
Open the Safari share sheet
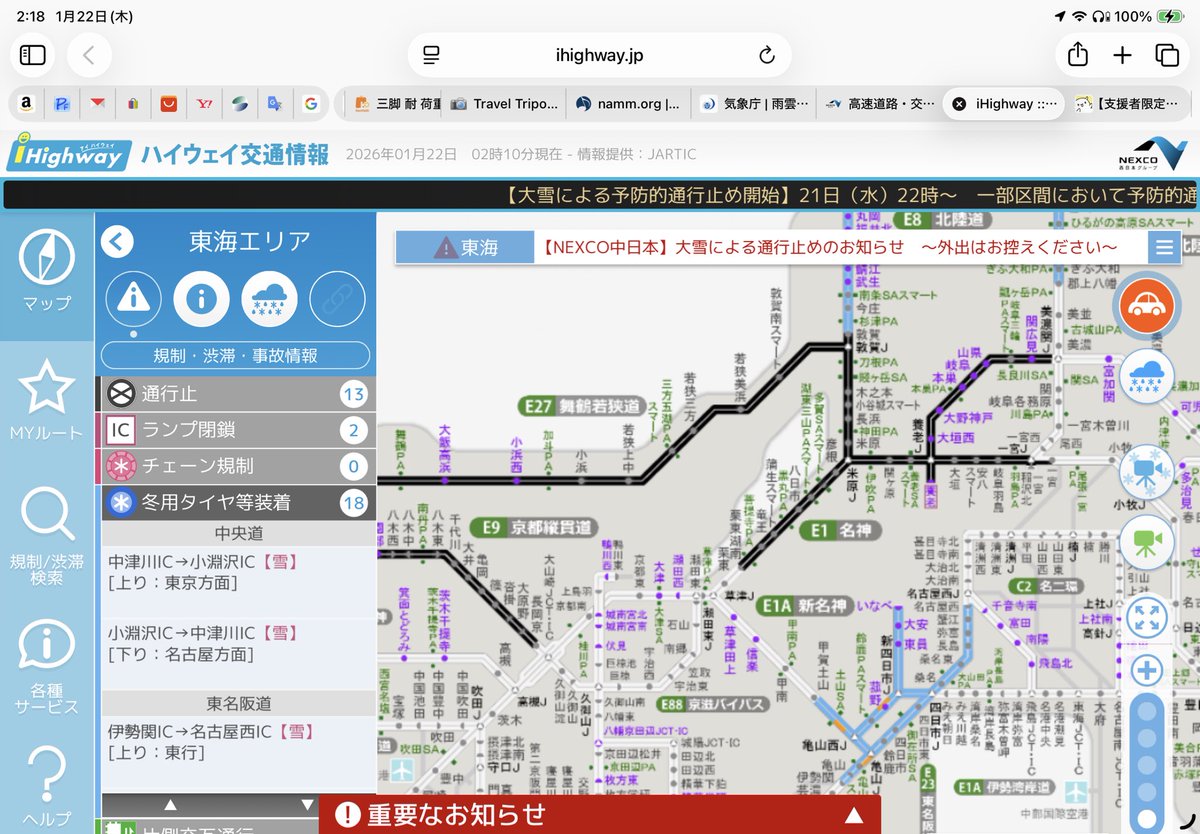coord(1077,55)
